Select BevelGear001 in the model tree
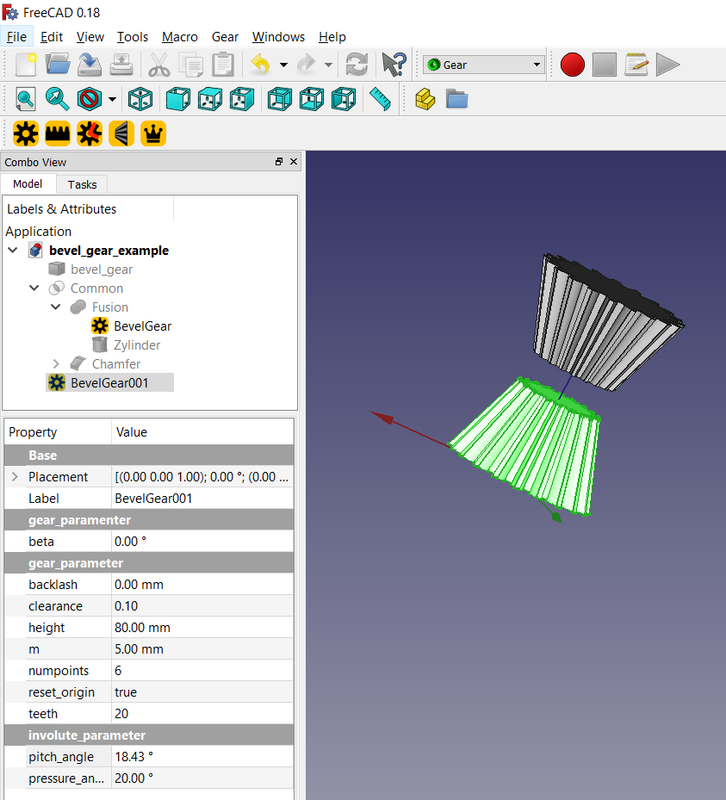This screenshot has width=726, height=800. click(x=110, y=383)
